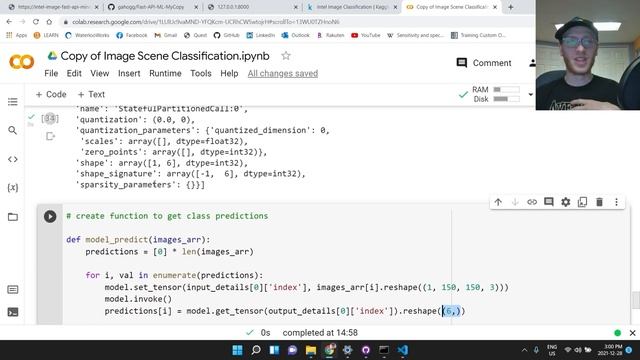Open the YouTube bookmark

pos(365,35)
